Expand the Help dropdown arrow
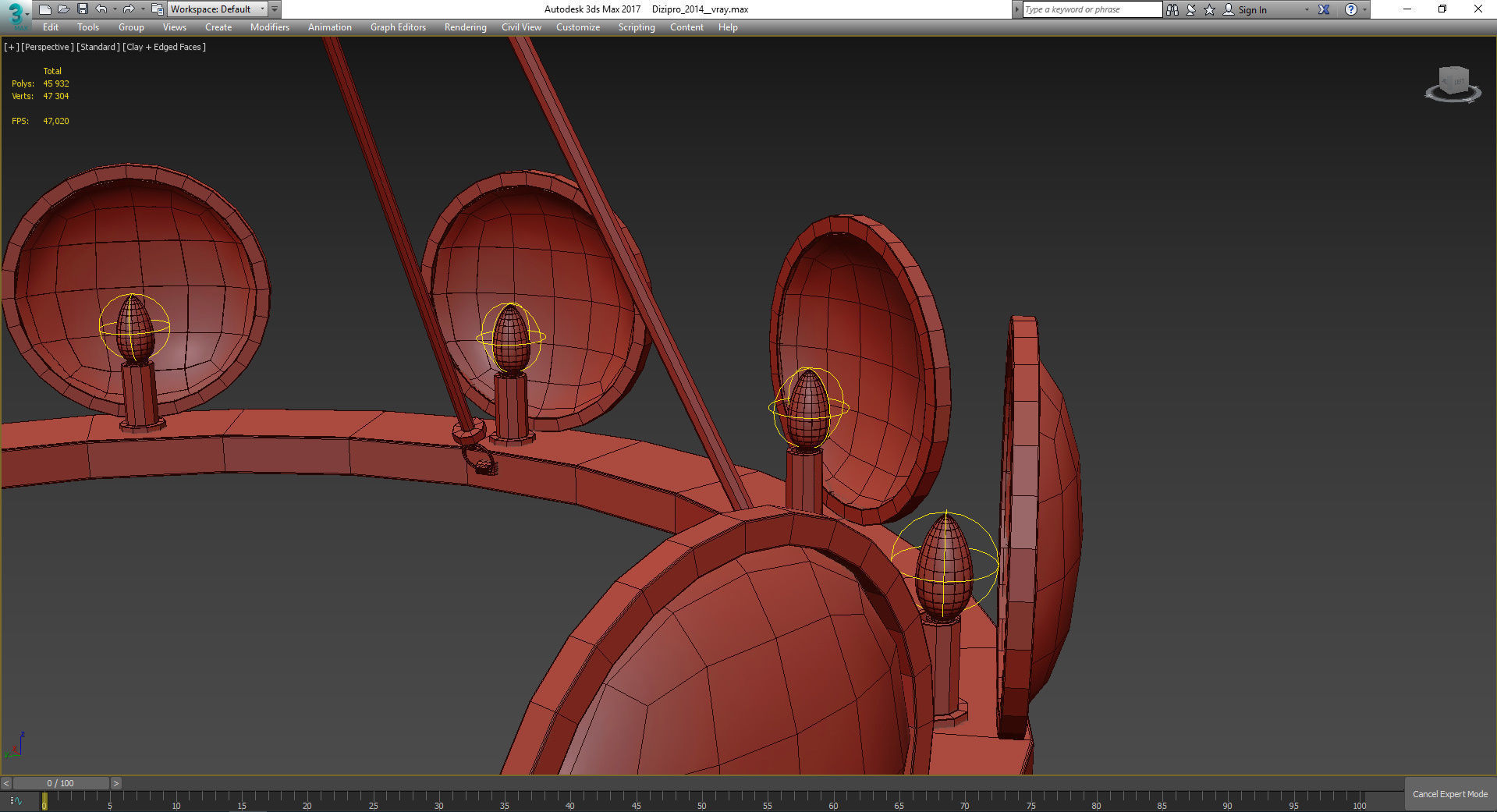This screenshot has height=812, width=1497. tap(1364, 9)
